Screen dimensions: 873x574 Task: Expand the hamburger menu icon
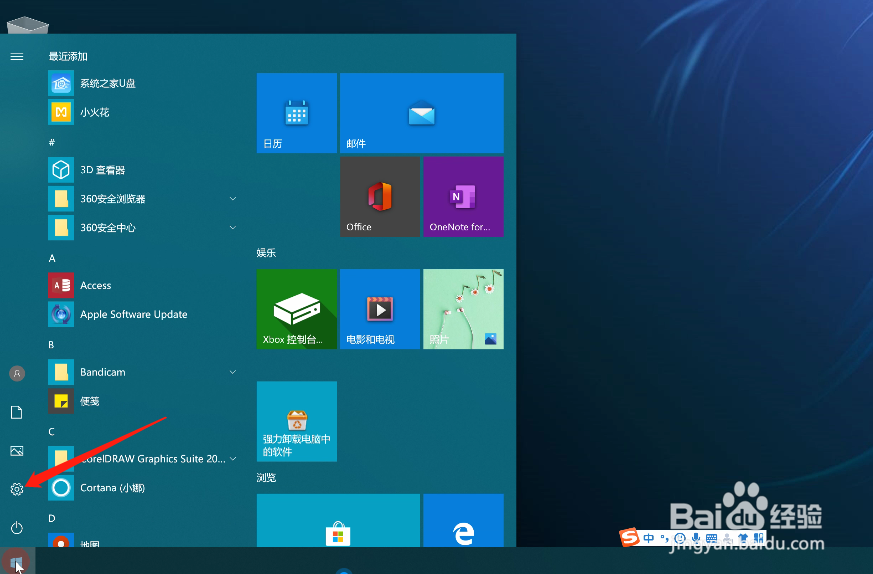17,56
